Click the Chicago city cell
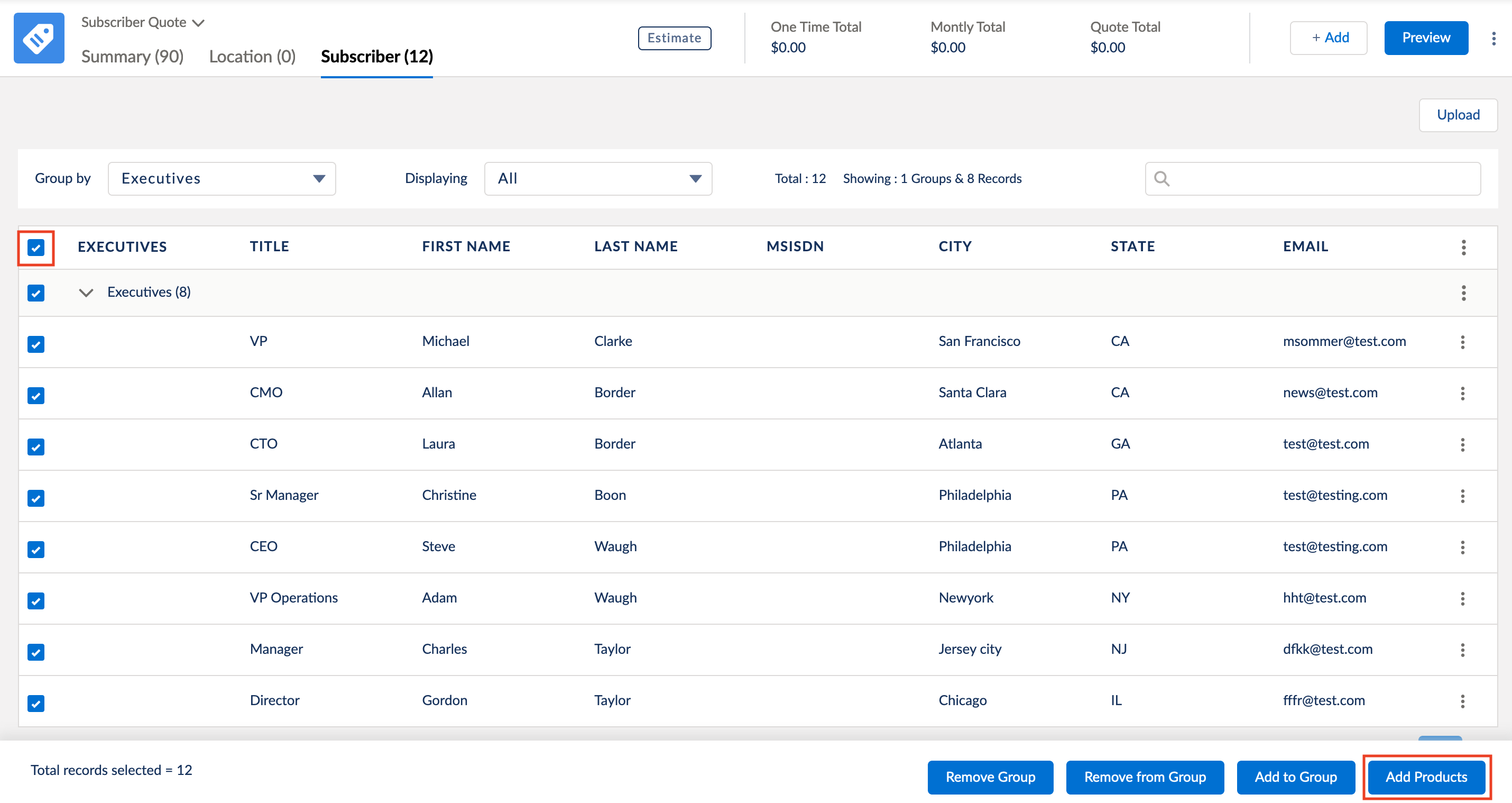This screenshot has width=1512, height=803. click(x=962, y=700)
